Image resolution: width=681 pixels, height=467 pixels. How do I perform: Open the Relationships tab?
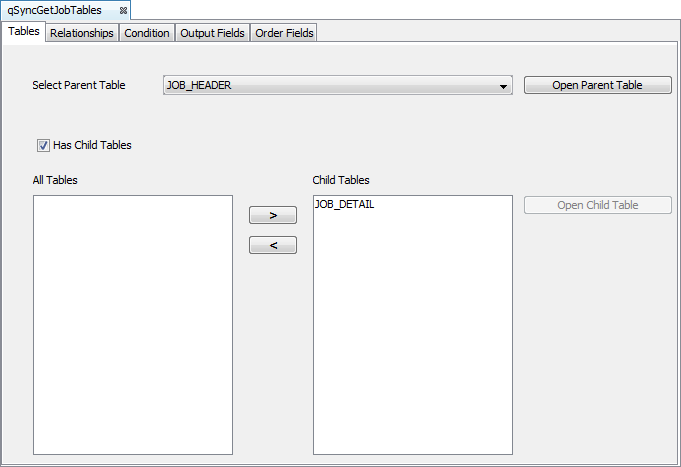pyautogui.click(x=82, y=33)
